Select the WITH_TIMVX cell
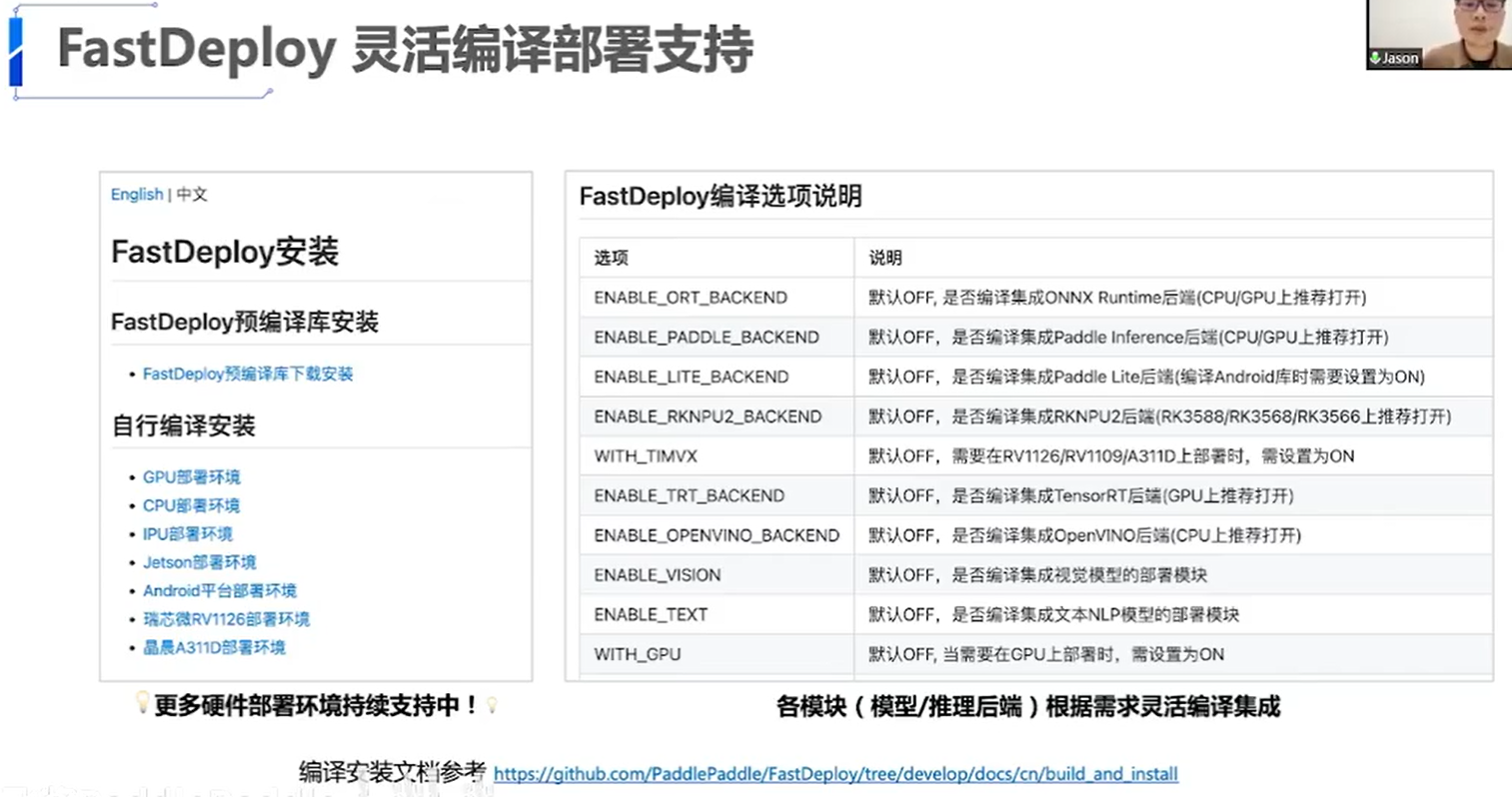Viewport: 1512px width, 797px height. tap(717, 456)
